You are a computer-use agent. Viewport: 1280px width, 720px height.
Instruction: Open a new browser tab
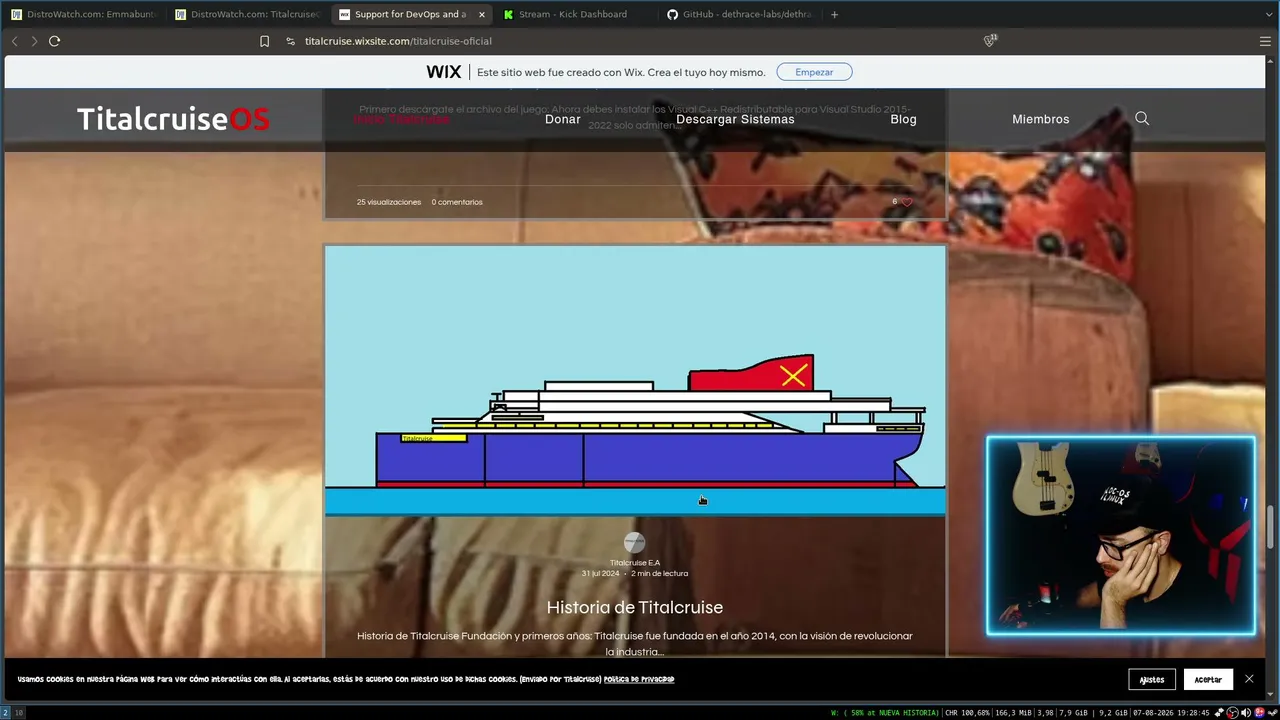[834, 14]
